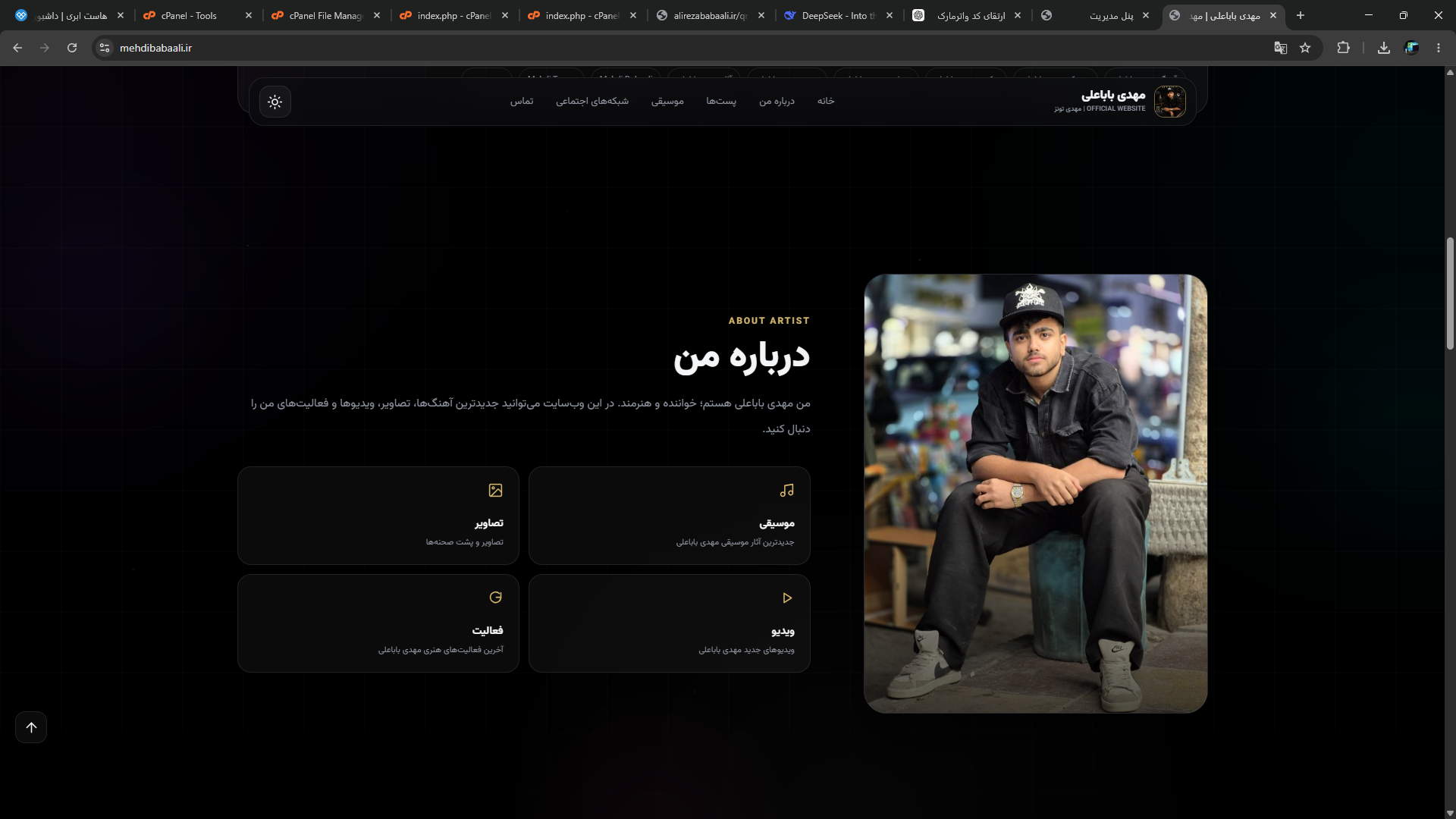Click the page vertical scrollbar thumb
This screenshot has height=819, width=1456.
pyautogui.click(x=1450, y=293)
